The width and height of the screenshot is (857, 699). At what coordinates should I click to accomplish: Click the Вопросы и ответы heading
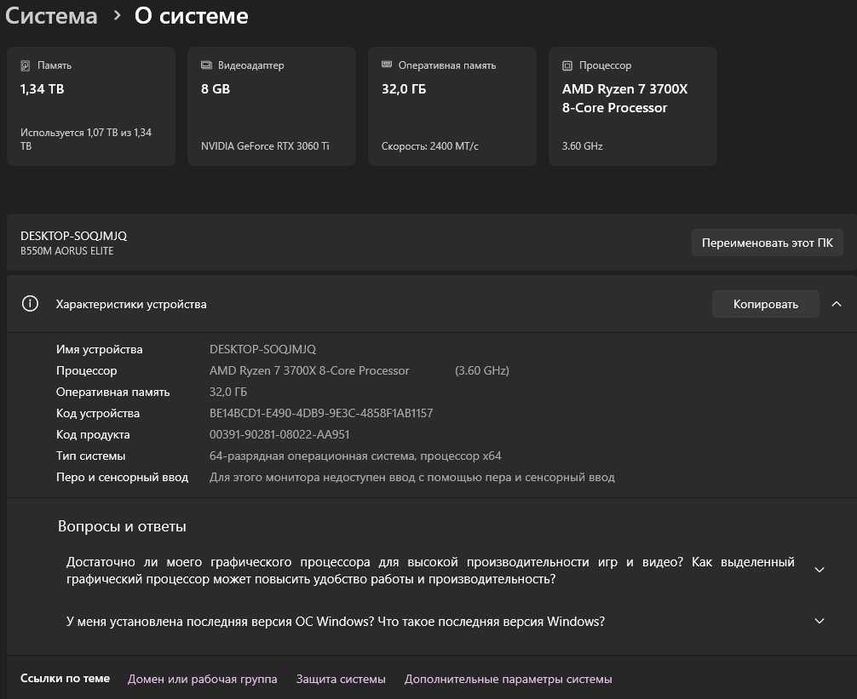(x=122, y=526)
